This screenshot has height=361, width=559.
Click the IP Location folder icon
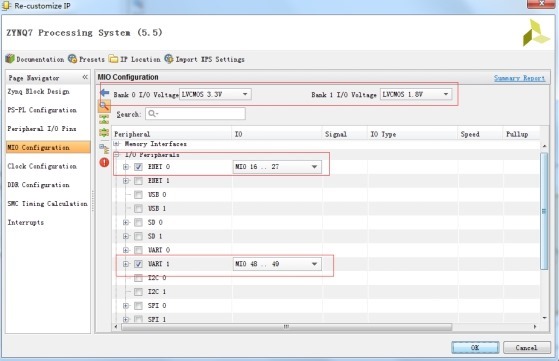point(113,59)
